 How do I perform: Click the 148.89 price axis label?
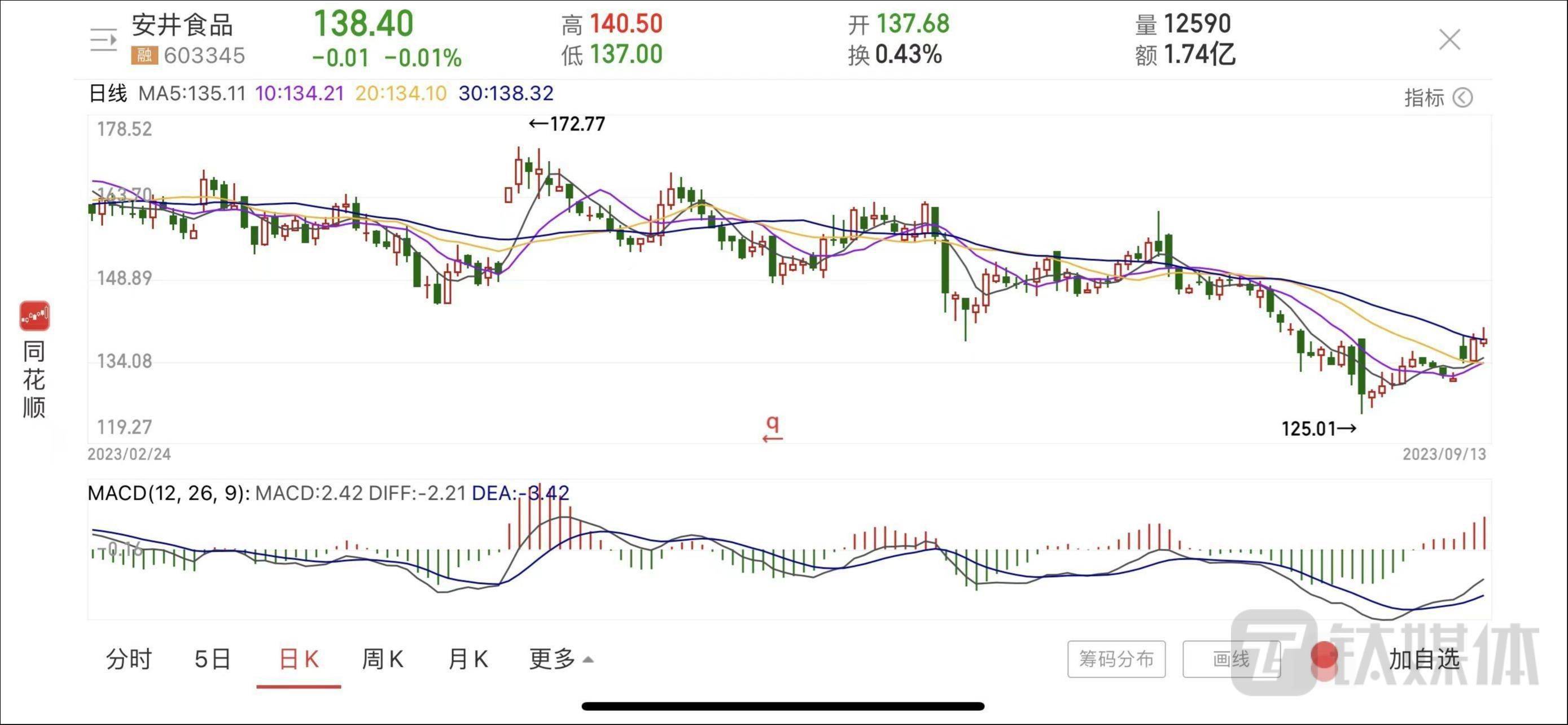124,278
